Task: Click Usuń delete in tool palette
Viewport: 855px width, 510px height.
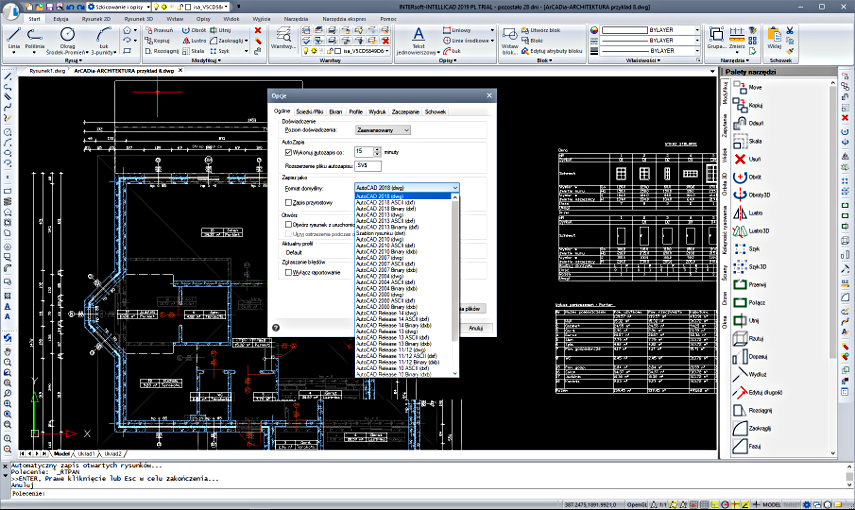Action: [x=747, y=159]
